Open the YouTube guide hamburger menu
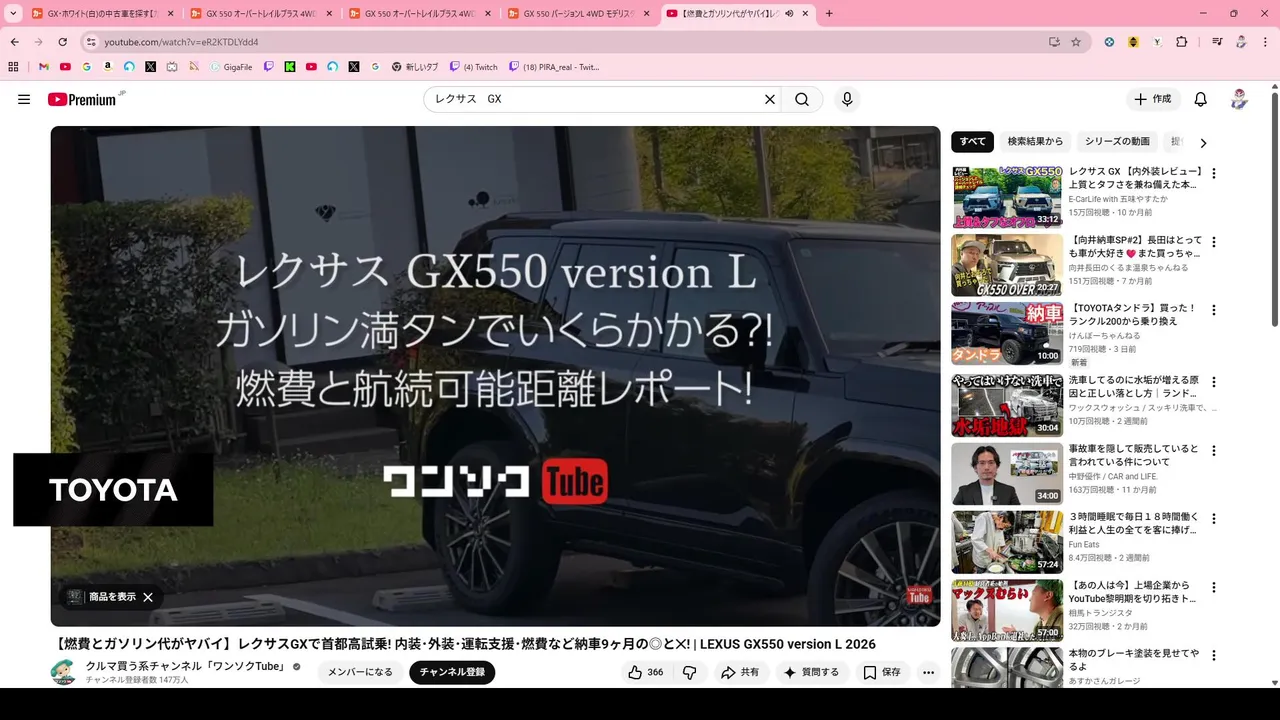This screenshot has height=720, width=1280. (24, 99)
